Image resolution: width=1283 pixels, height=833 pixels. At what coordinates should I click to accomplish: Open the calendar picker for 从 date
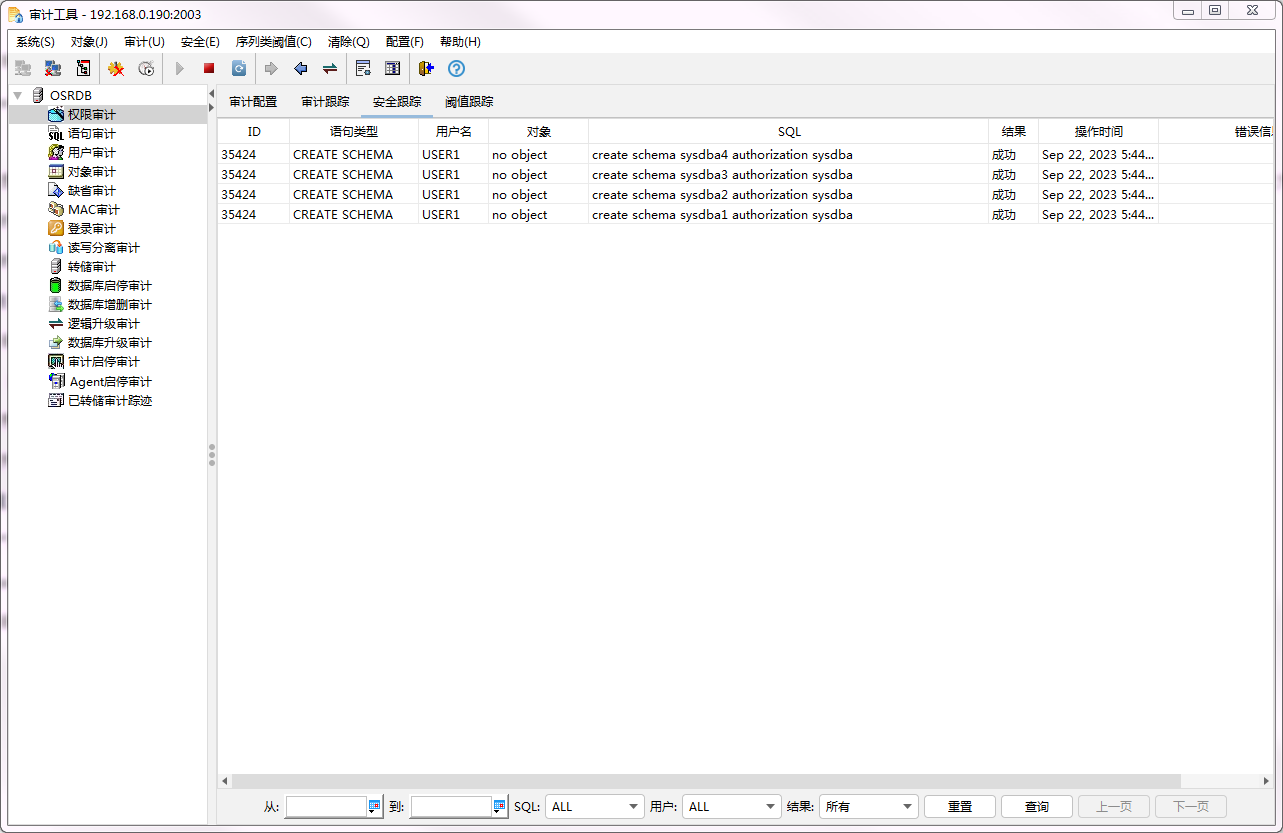pyautogui.click(x=375, y=806)
